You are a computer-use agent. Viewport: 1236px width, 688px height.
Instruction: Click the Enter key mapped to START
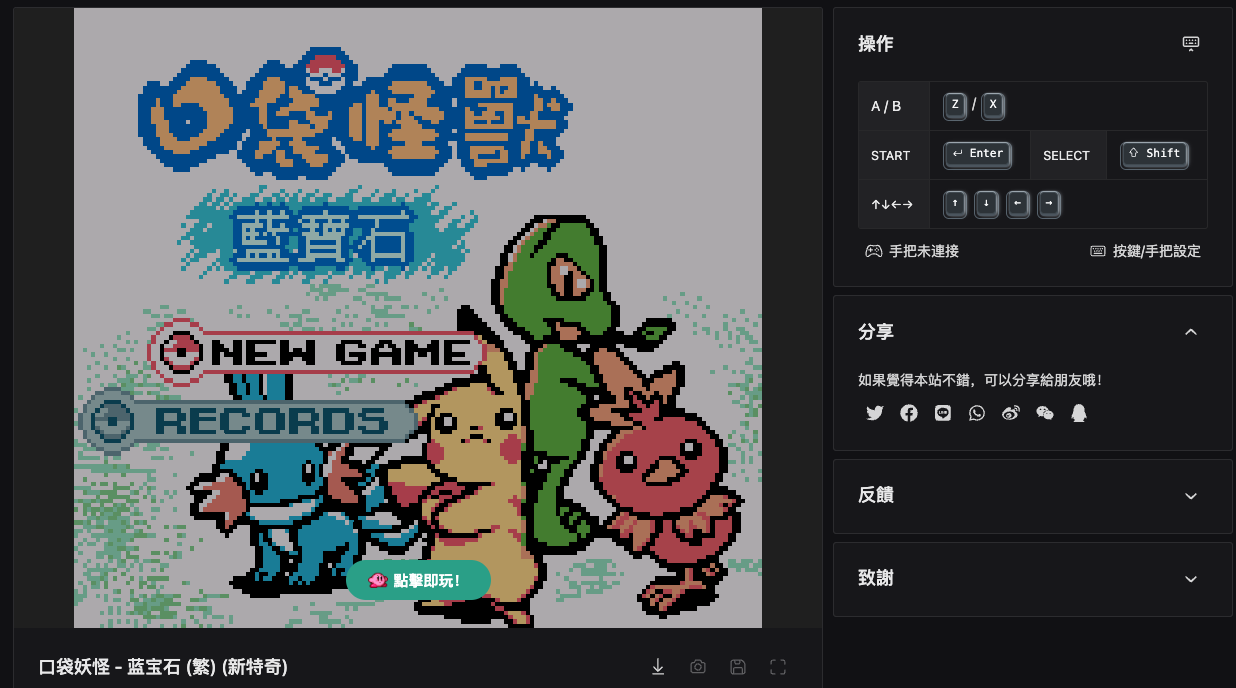pyautogui.click(x=976, y=154)
